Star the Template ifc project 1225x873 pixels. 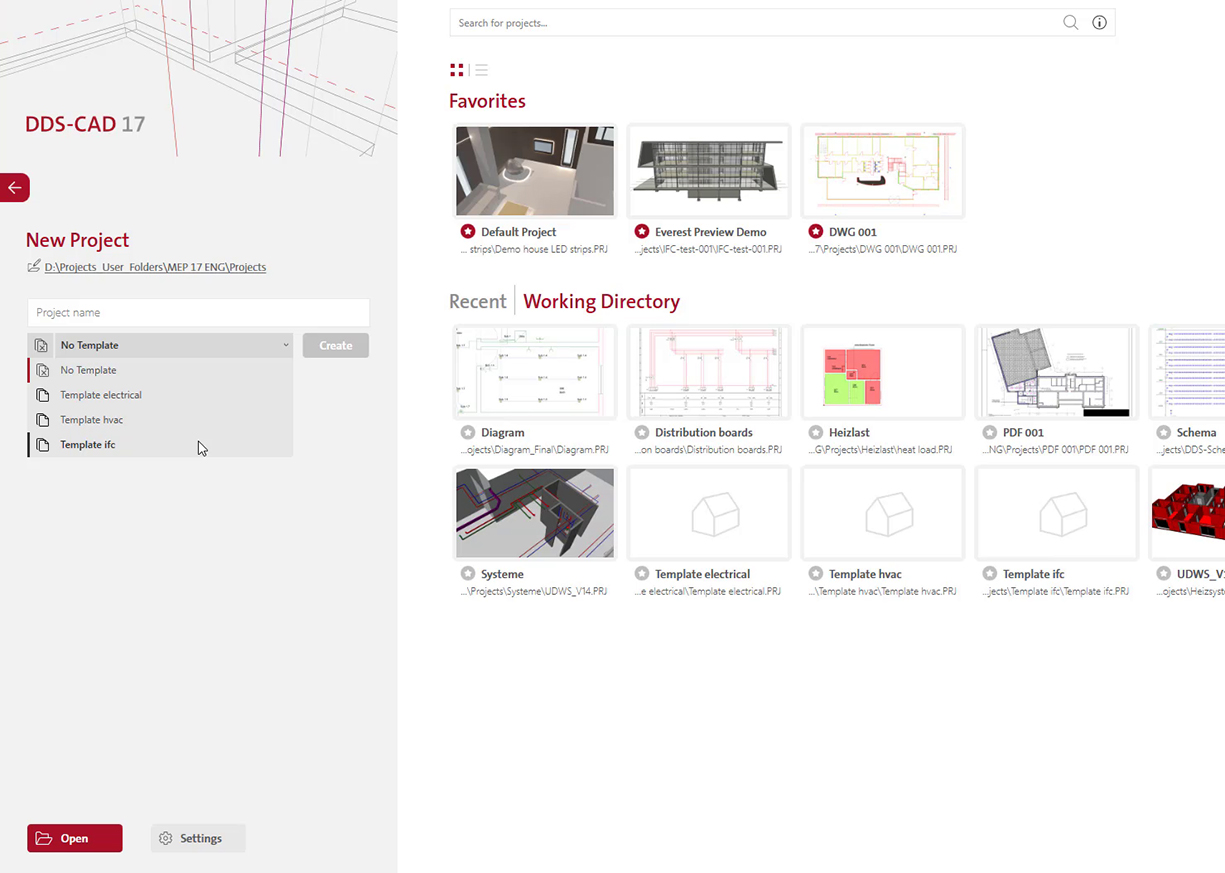990,574
